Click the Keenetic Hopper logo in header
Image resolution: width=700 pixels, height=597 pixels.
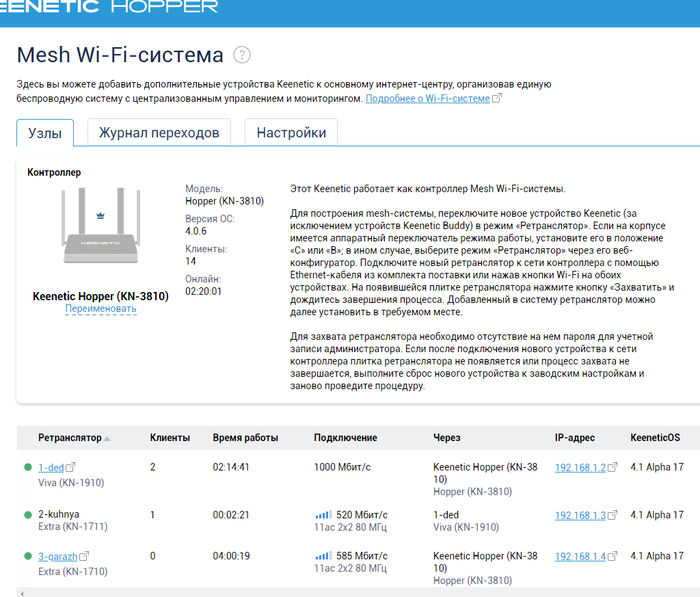point(109,7)
